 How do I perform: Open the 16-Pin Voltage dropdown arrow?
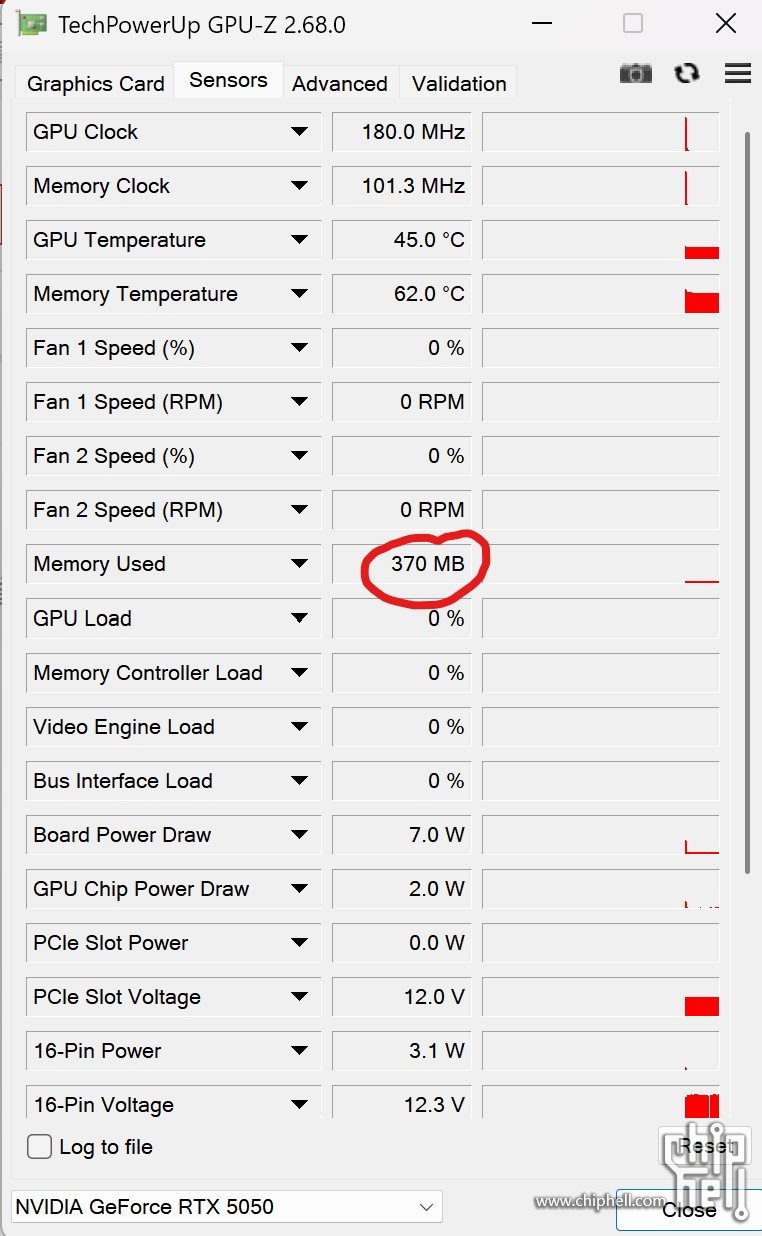(299, 1105)
